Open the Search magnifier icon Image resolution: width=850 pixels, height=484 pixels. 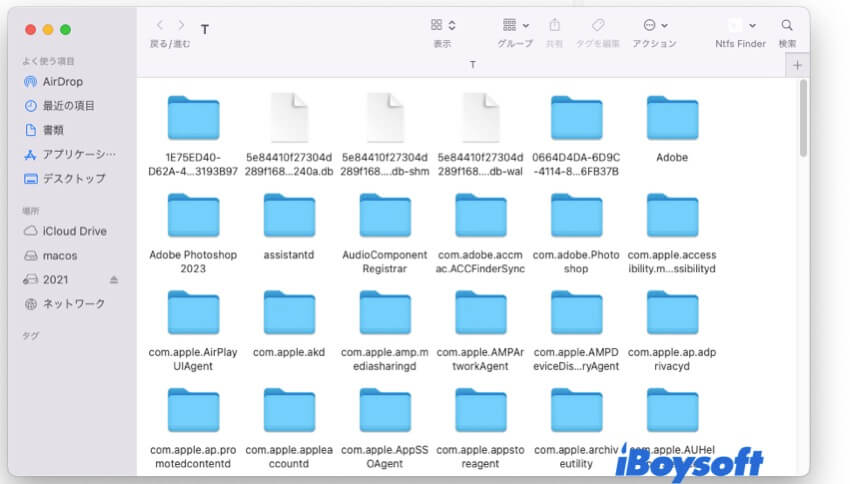point(787,25)
